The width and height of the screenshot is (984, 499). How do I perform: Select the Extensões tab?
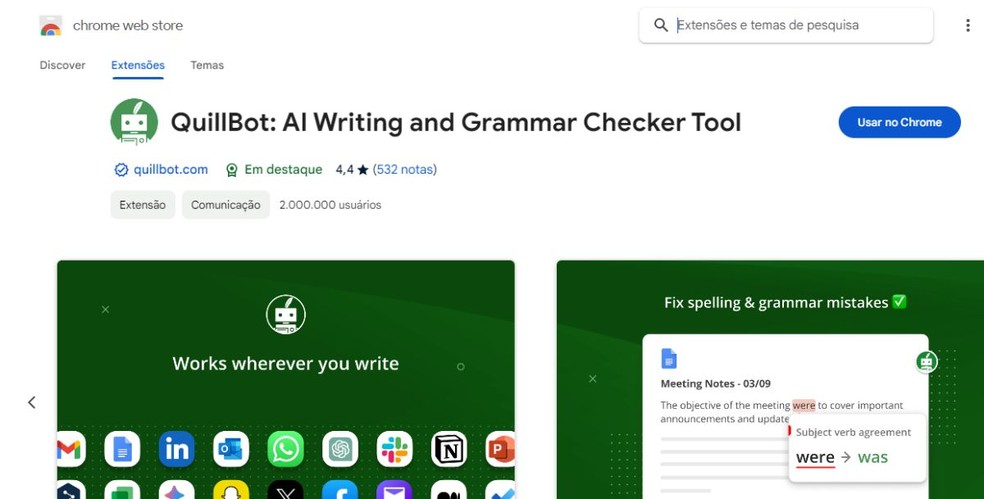tap(138, 65)
